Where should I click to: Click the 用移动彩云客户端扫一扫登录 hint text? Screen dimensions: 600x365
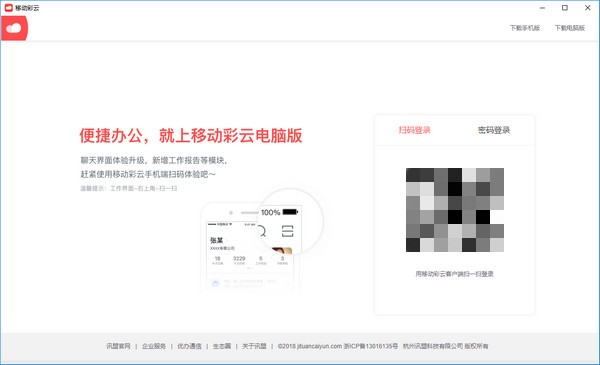click(x=455, y=274)
